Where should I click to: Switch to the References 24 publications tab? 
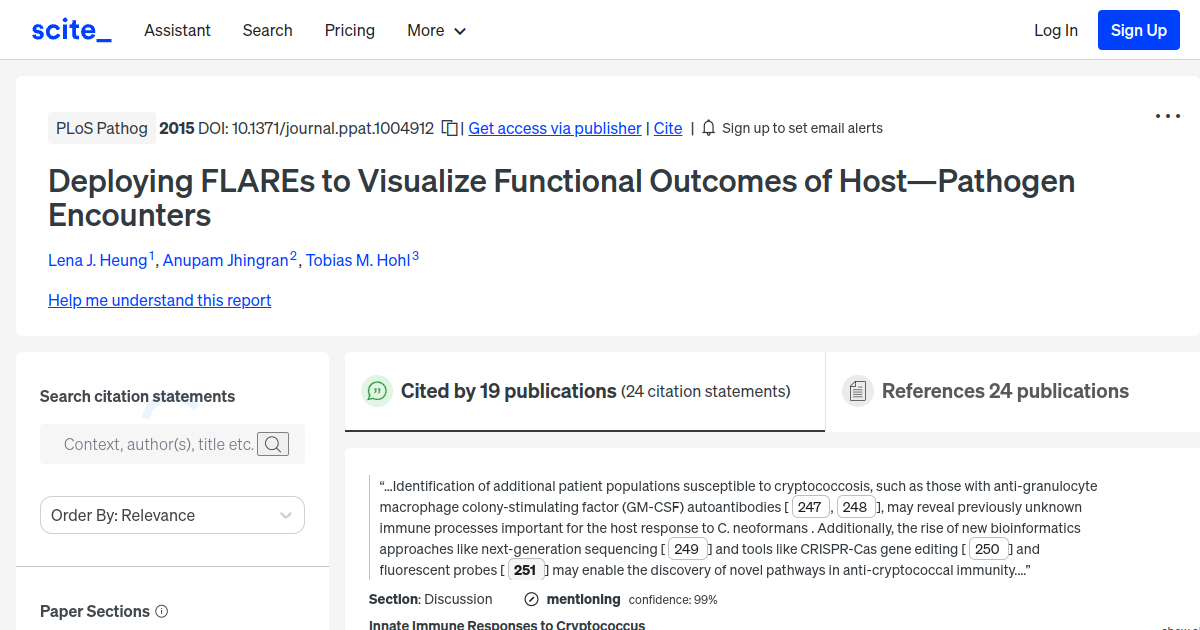tap(1005, 391)
